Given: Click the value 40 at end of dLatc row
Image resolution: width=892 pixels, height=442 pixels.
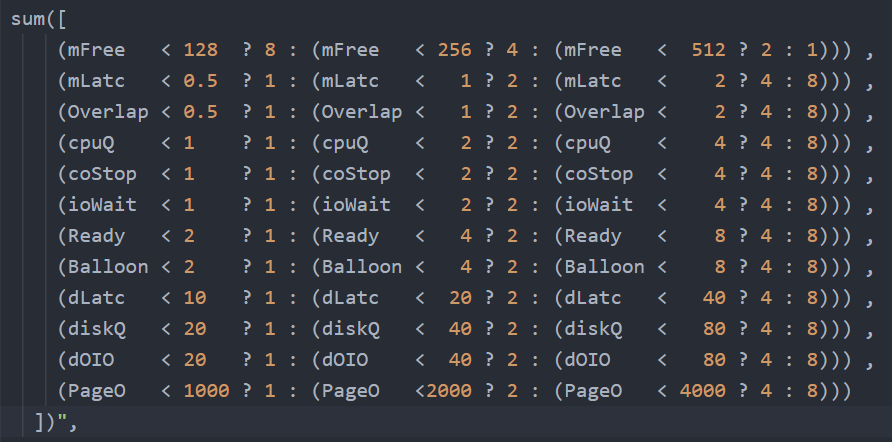Looking at the screenshot, I should pos(715,298).
